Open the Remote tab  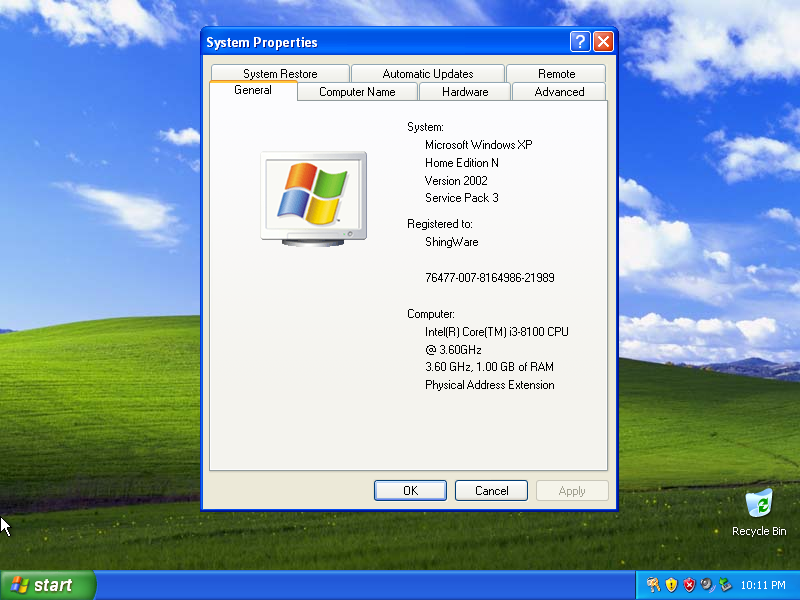tap(556, 73)
